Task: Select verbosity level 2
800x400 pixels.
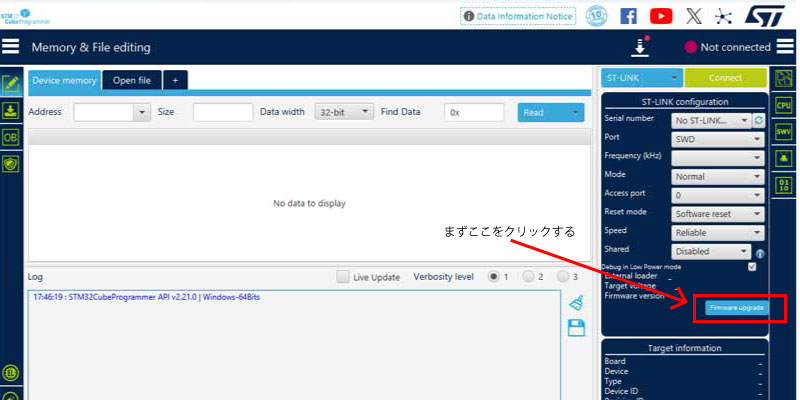Action: (x=528, y=277)
